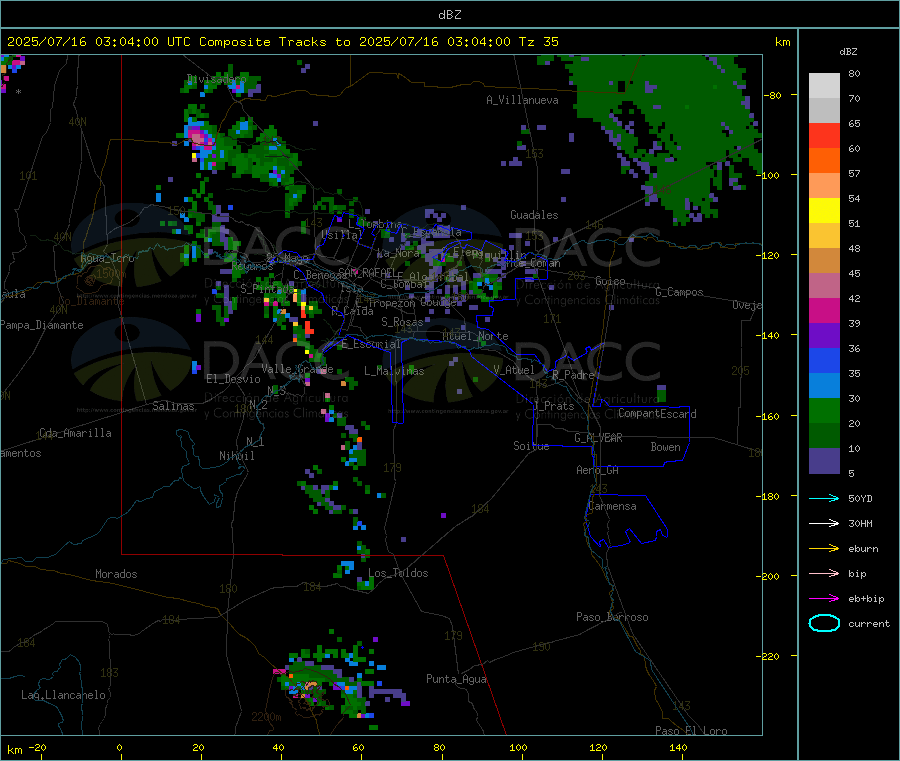Screen dimensions: 900x761
Task: Select the El_Desvio map label
Action: tap(233, 379)
